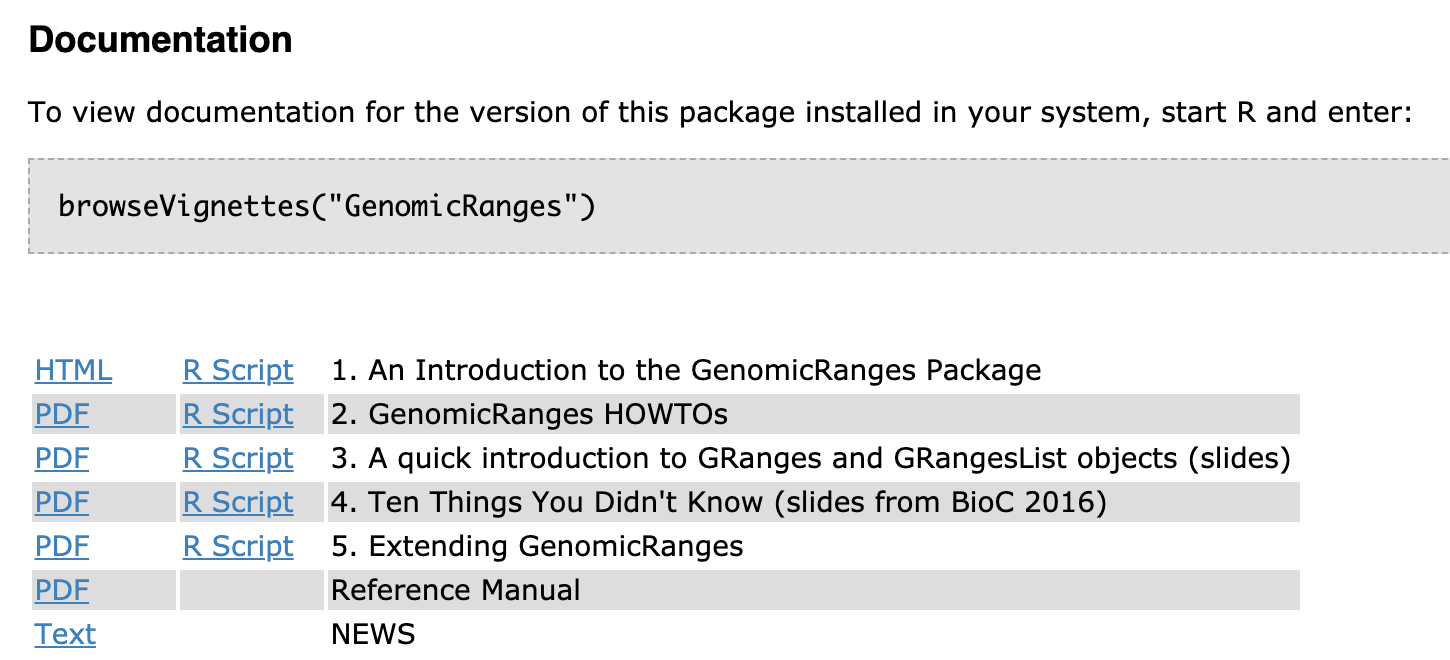This screenshot has width=1450, height=660.
Task: Click the 'Extending GenomicRanges' title text
Action: click(537, 547)
